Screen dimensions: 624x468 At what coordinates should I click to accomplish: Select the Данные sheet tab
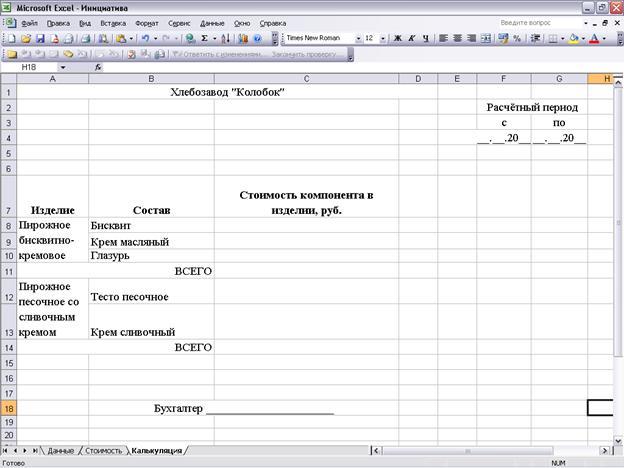tap(60, 451)
